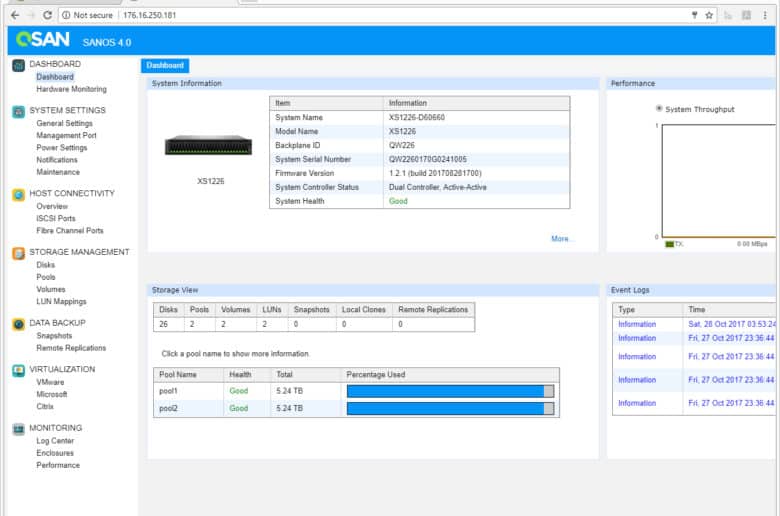
Task: Click the Virtualization section icon
Action: [18, 370]
